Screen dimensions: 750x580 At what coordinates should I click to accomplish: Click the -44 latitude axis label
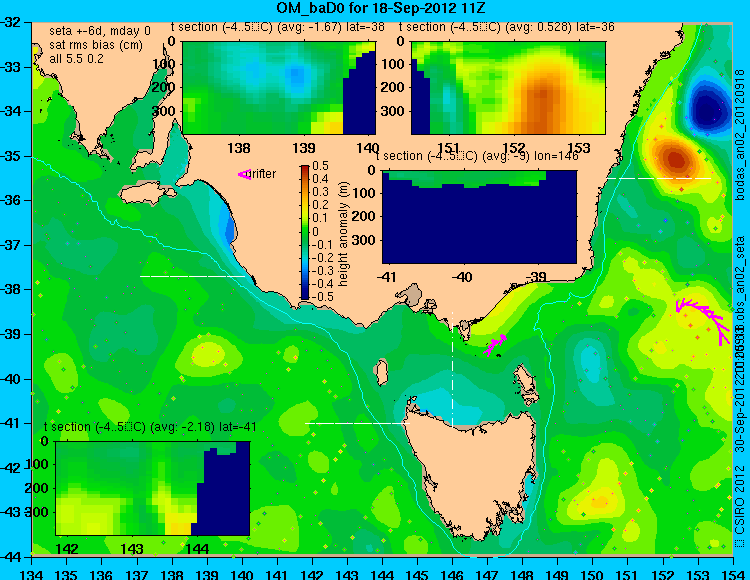[12, 557]
